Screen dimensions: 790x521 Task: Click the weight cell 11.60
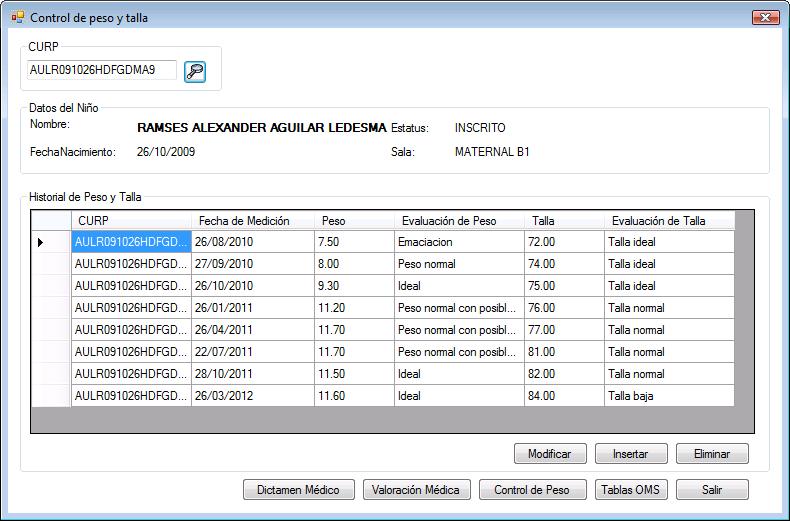click(355, 396)
